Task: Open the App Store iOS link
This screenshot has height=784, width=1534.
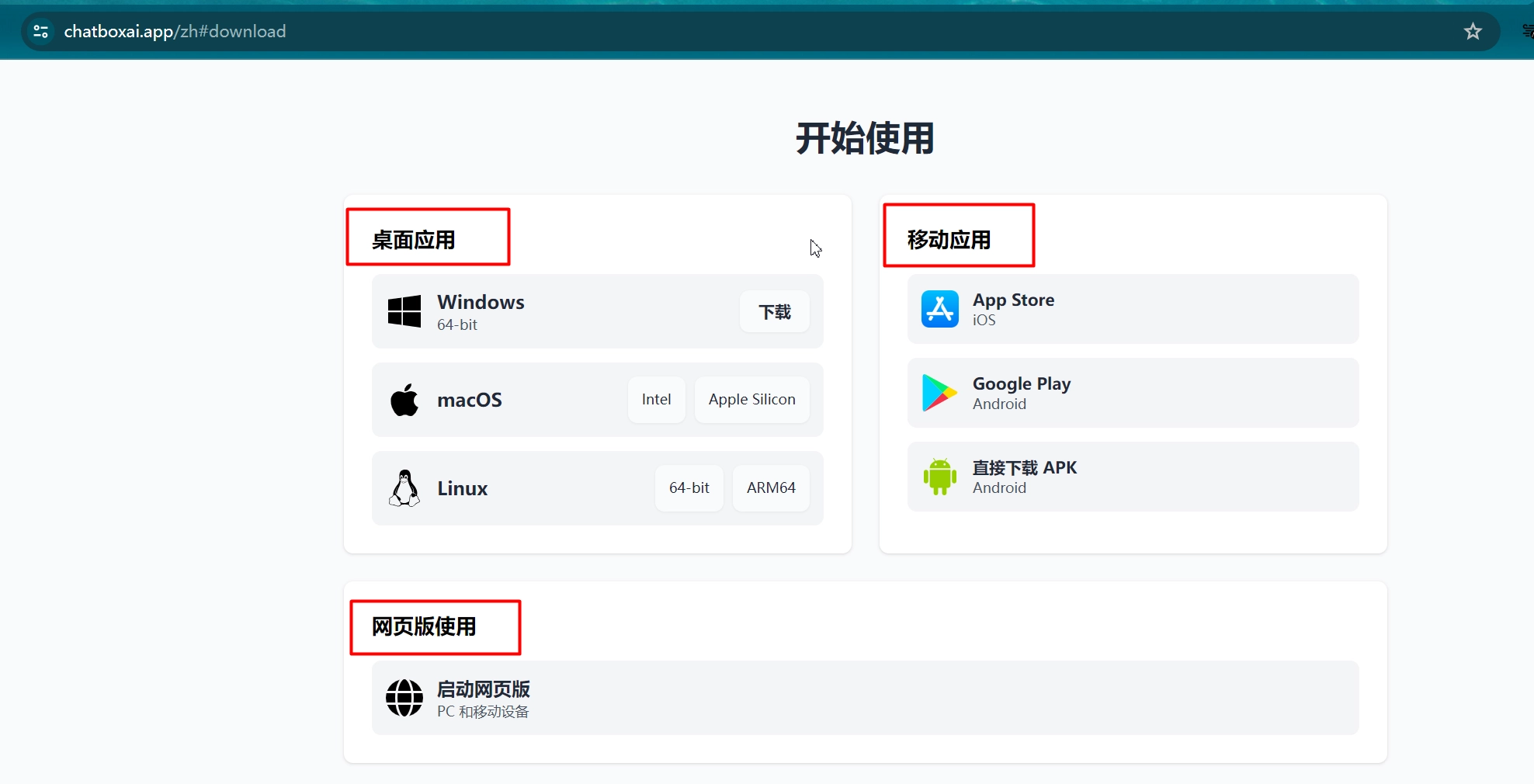Action: pos(1133,309)
